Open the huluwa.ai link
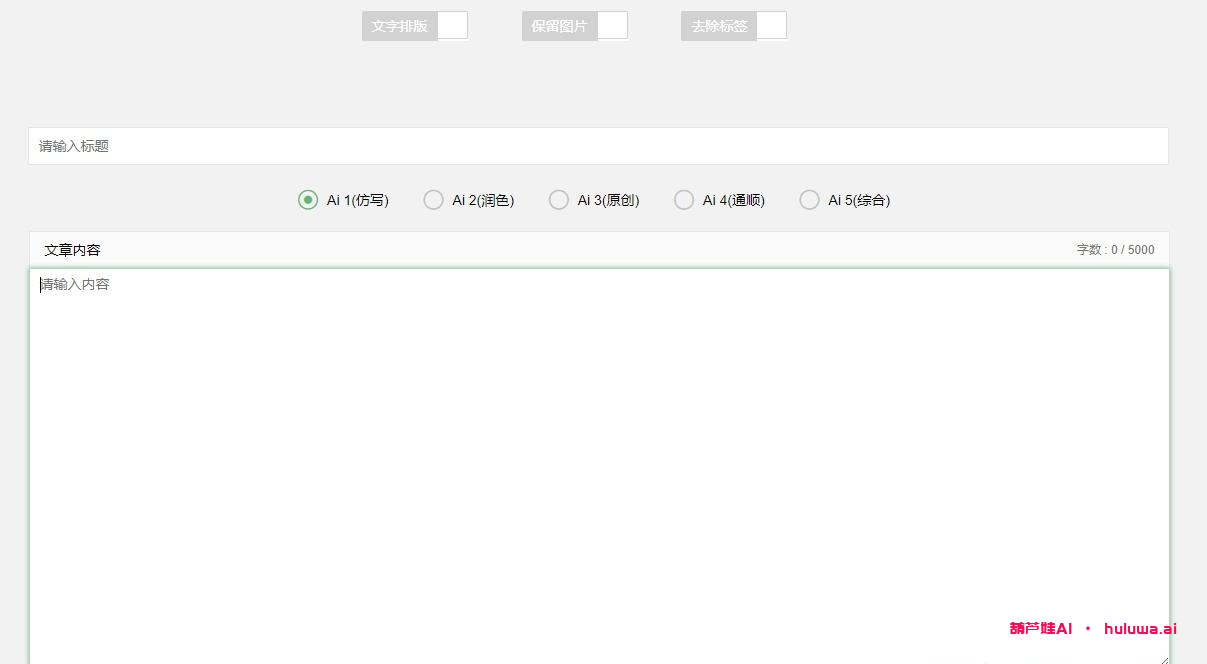The width and height of the screenshot is (1207, 664). [x=1138, y=628]
